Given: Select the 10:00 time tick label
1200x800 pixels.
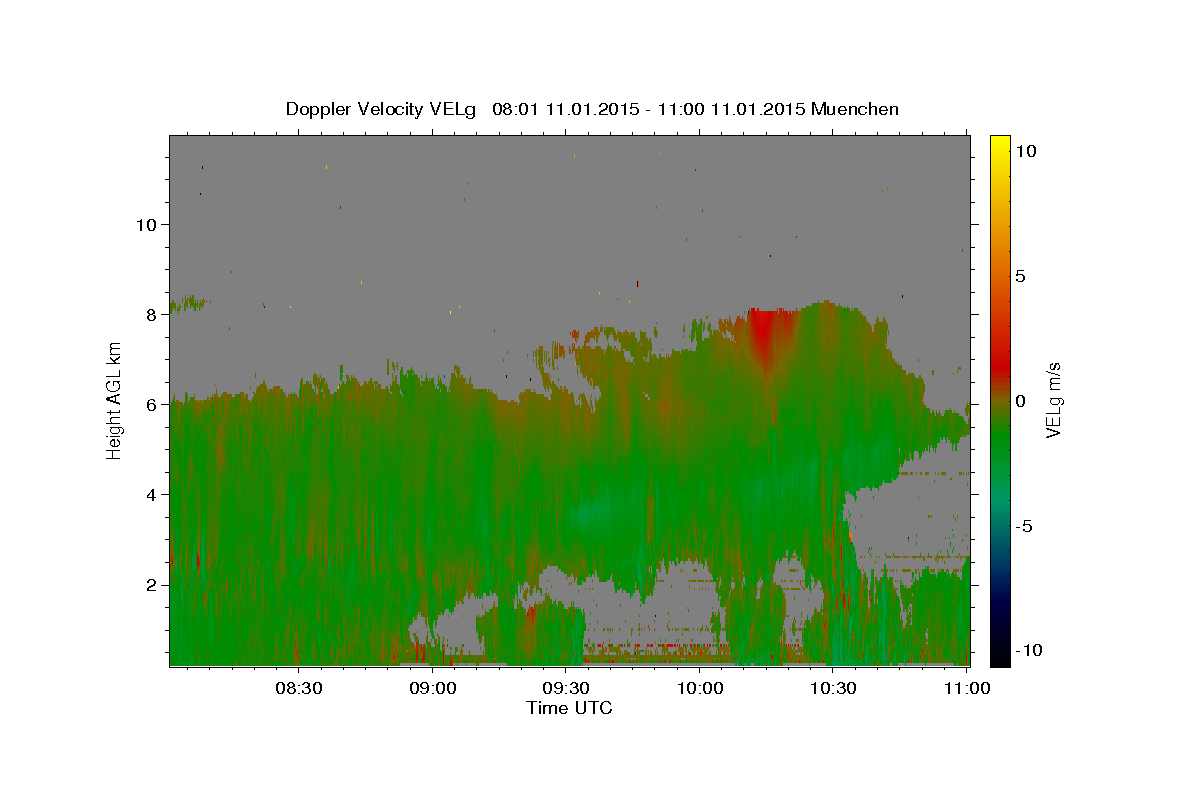Looking at the screenshot, I should (x=700, y=688).
